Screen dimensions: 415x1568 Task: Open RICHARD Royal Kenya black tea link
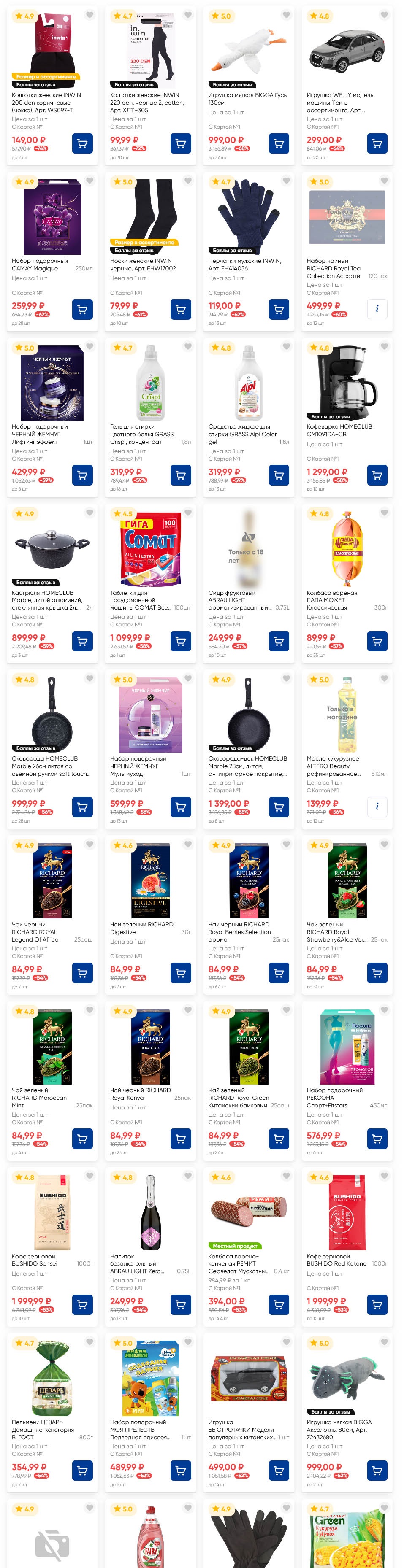point(140,1094)
